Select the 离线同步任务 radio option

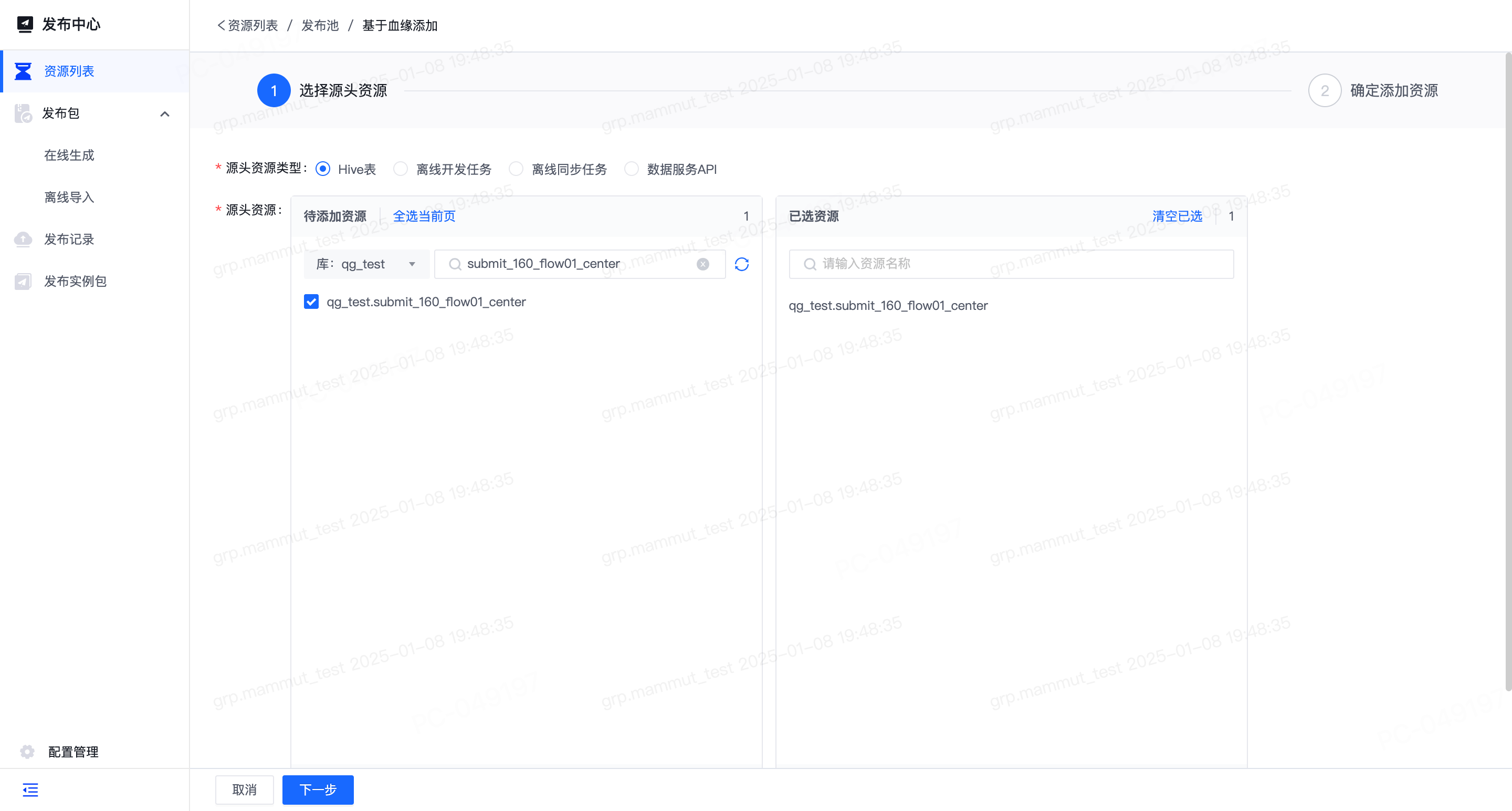click(x=516, y=169)
